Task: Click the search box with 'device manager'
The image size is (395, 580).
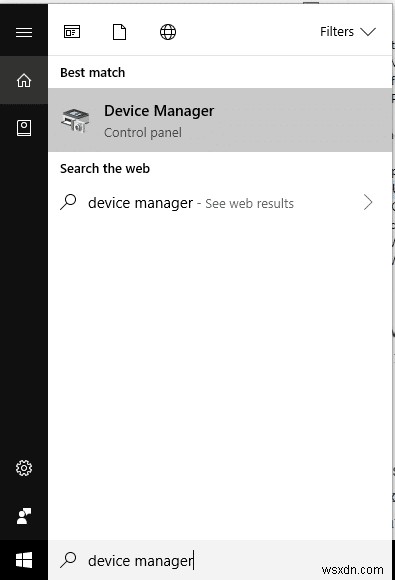Action: point(220,560)
